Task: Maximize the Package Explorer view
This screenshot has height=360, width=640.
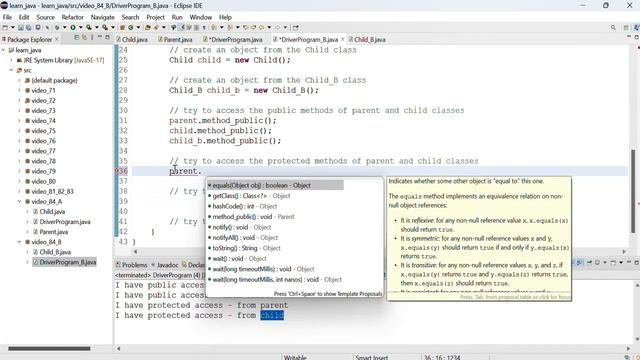Action: point(107,38)
